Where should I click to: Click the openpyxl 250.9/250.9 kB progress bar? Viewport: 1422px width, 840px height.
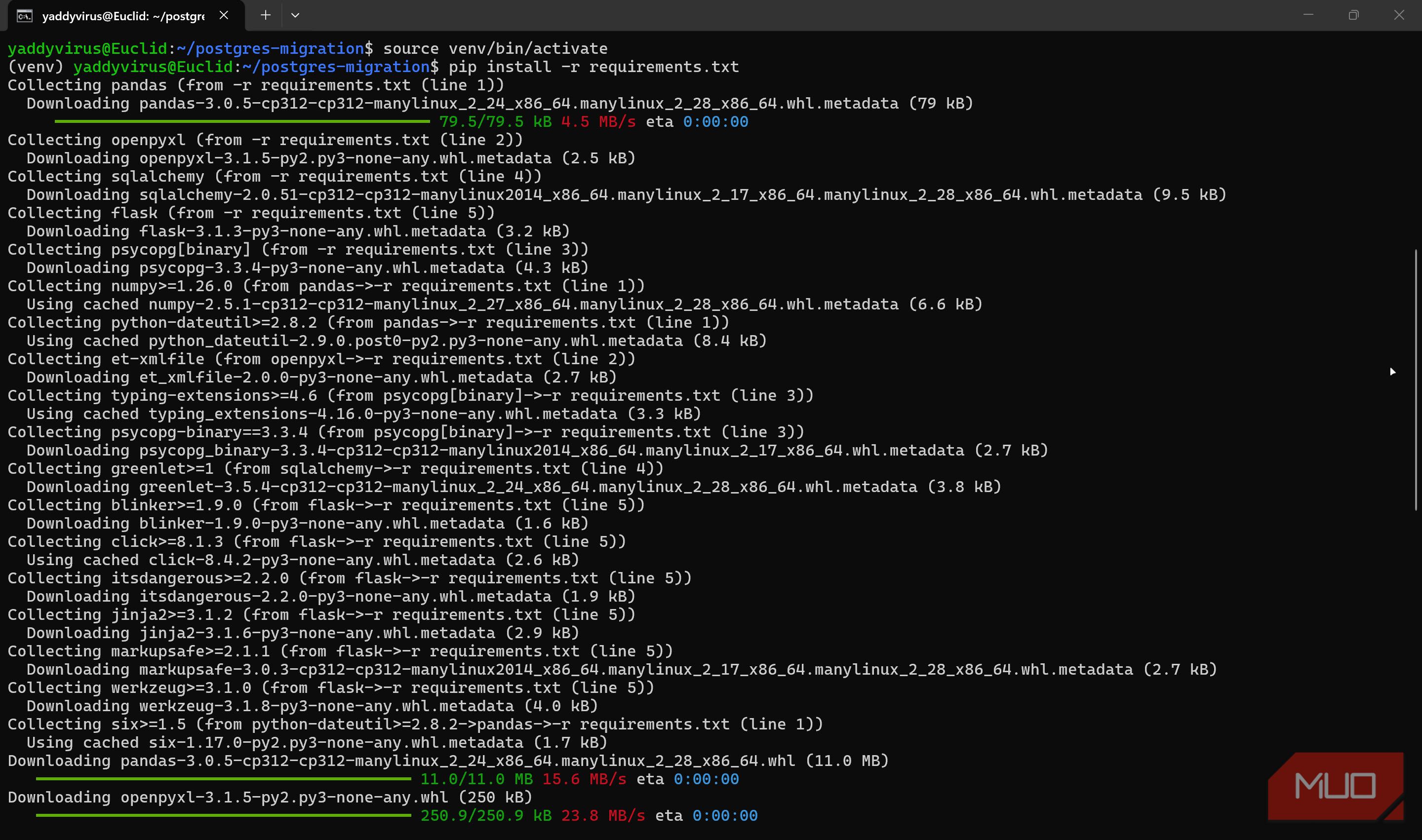click(223, 816)
